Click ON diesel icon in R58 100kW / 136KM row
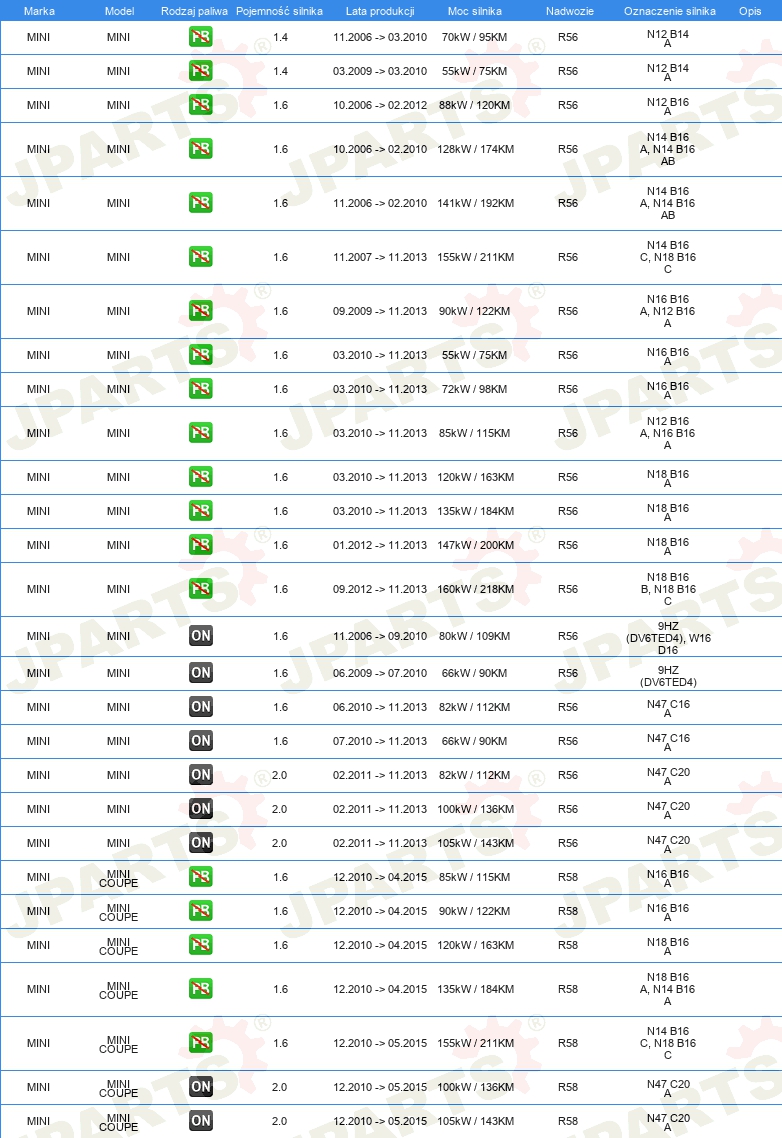This screenshot has height=1138, width=782. [200, 1087]
